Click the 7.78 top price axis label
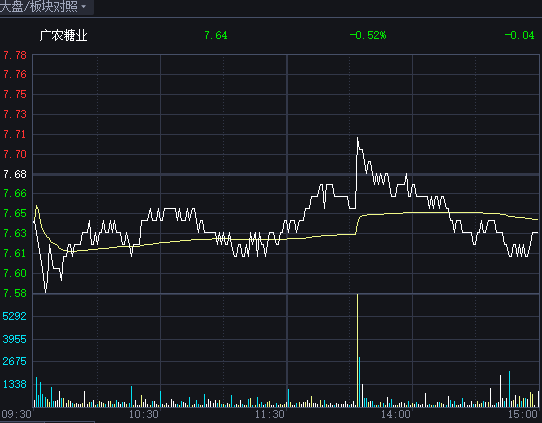 tap(15, 55)
